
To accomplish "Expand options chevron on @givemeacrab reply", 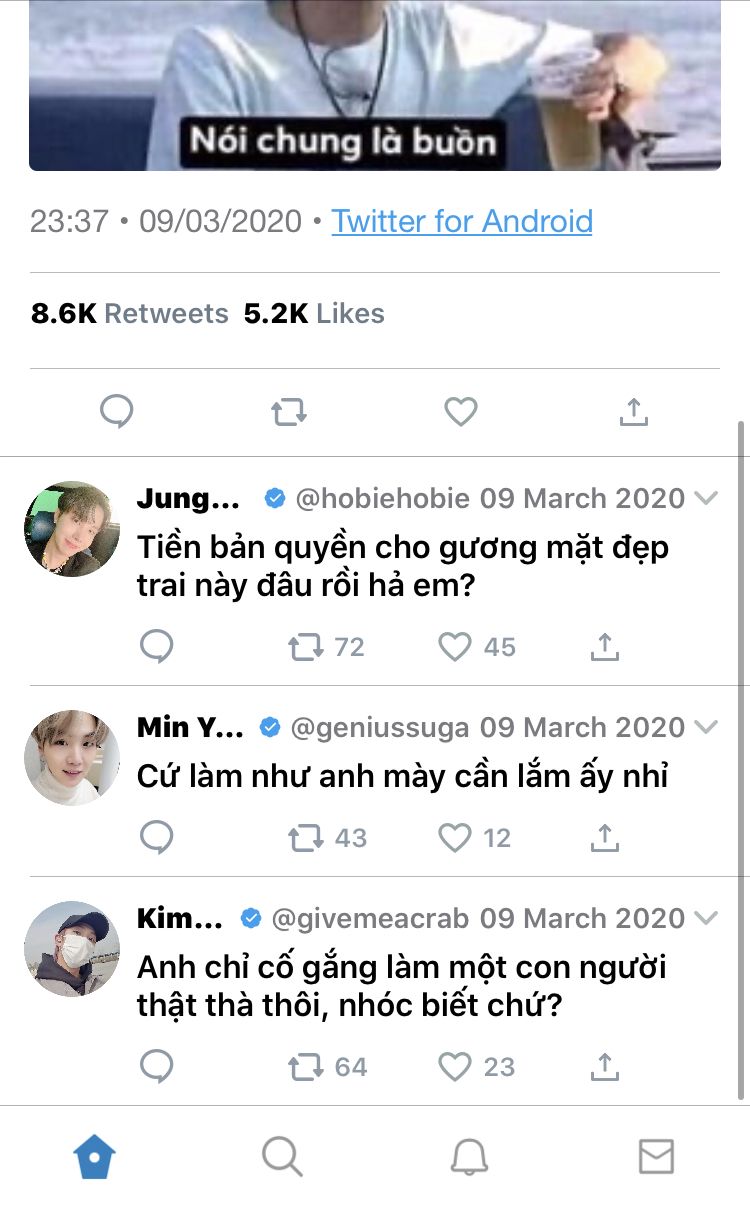I will (x=707, y=918).
